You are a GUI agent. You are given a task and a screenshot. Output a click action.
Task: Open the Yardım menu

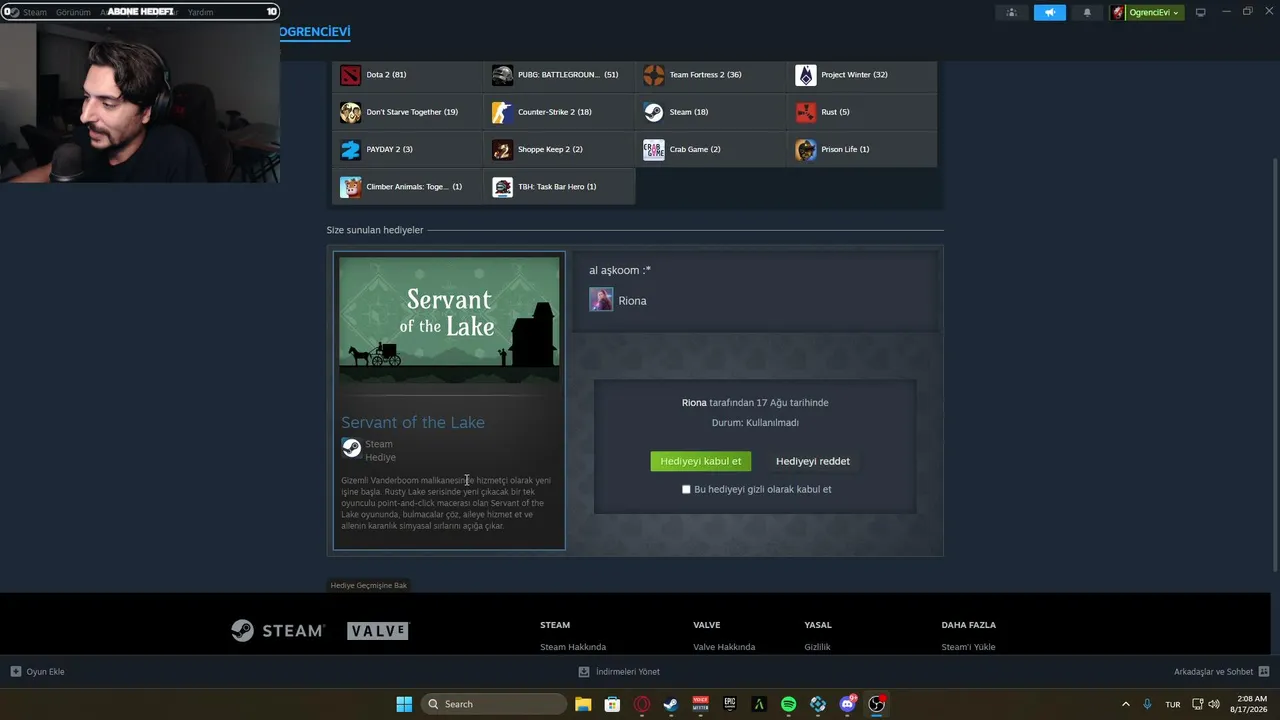click(200, 12)
